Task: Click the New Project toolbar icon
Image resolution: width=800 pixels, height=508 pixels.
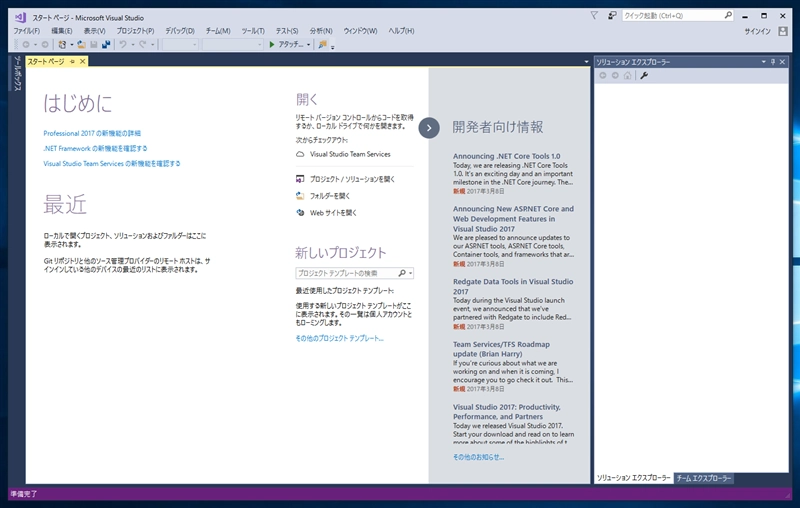Action: click(x=62, y=45)
